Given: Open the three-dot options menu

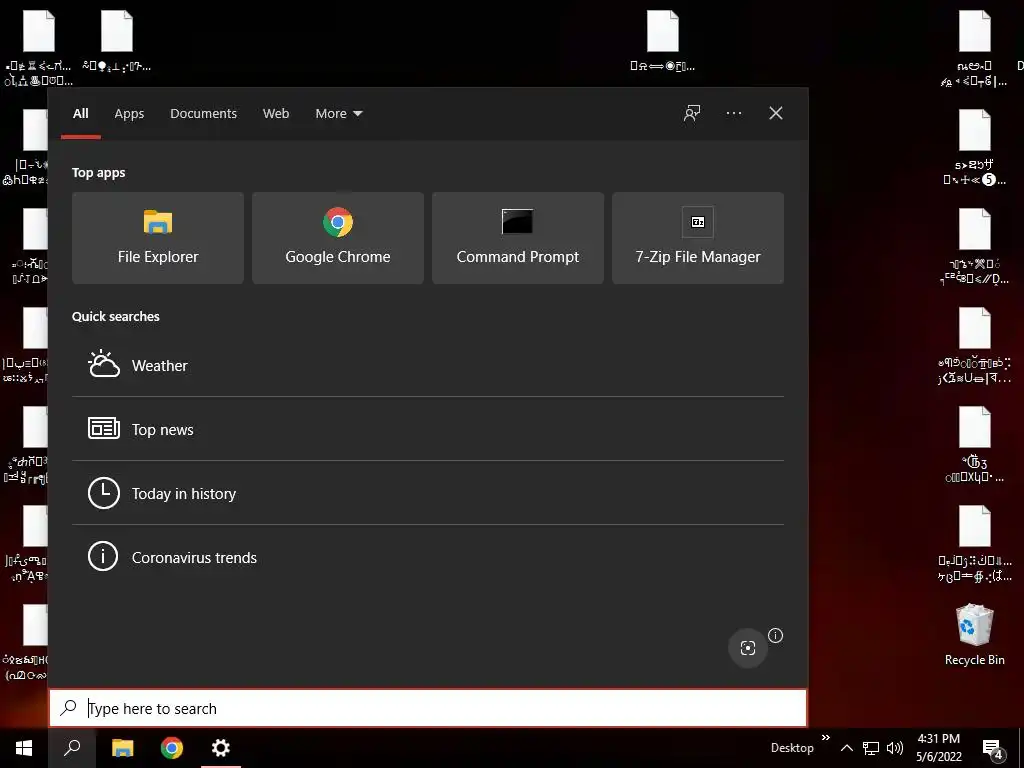Looking at the screenshot, I should pyautogui.click(x=733, y=113).
